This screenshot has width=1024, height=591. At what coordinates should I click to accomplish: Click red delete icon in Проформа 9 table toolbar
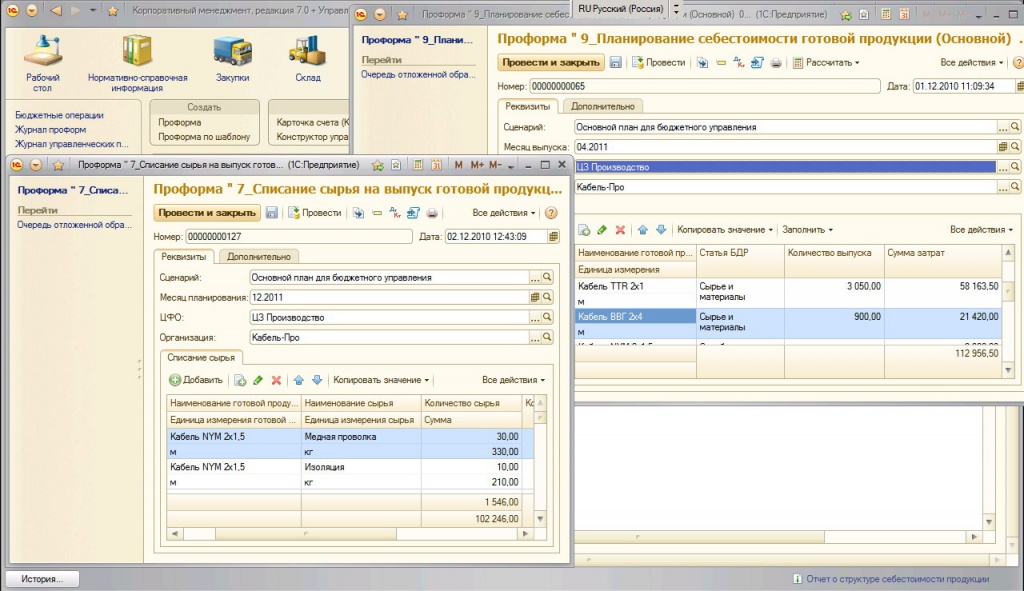click(x=620, y=230)
